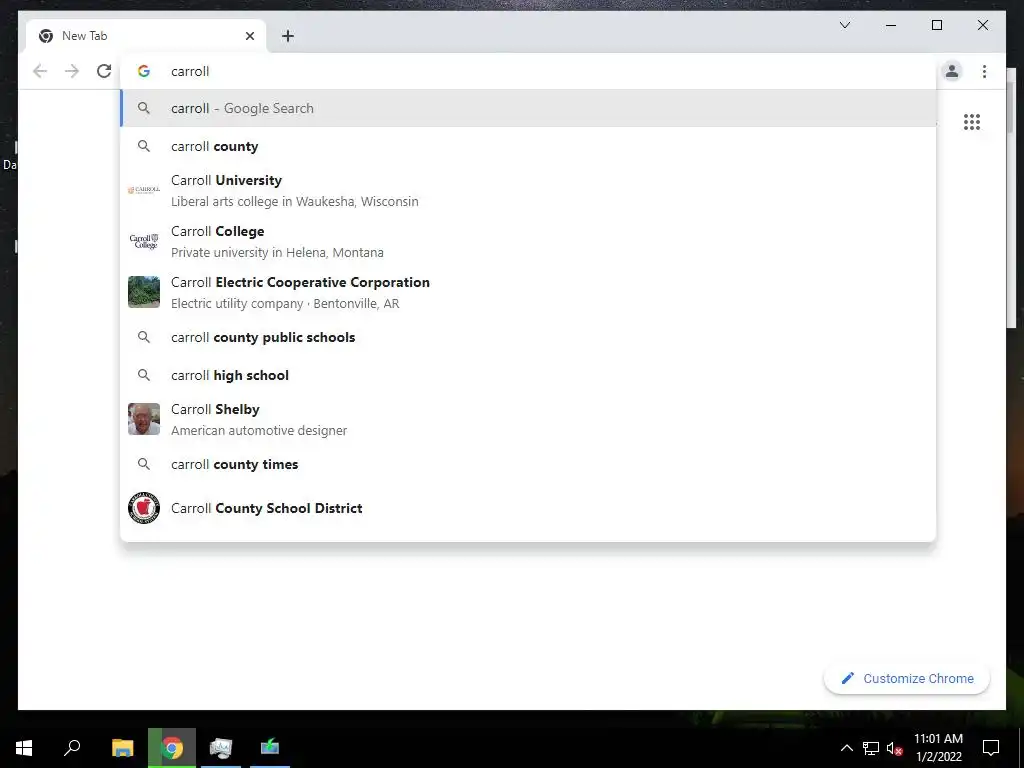Select 'carroll high school' suggestion

528,376
